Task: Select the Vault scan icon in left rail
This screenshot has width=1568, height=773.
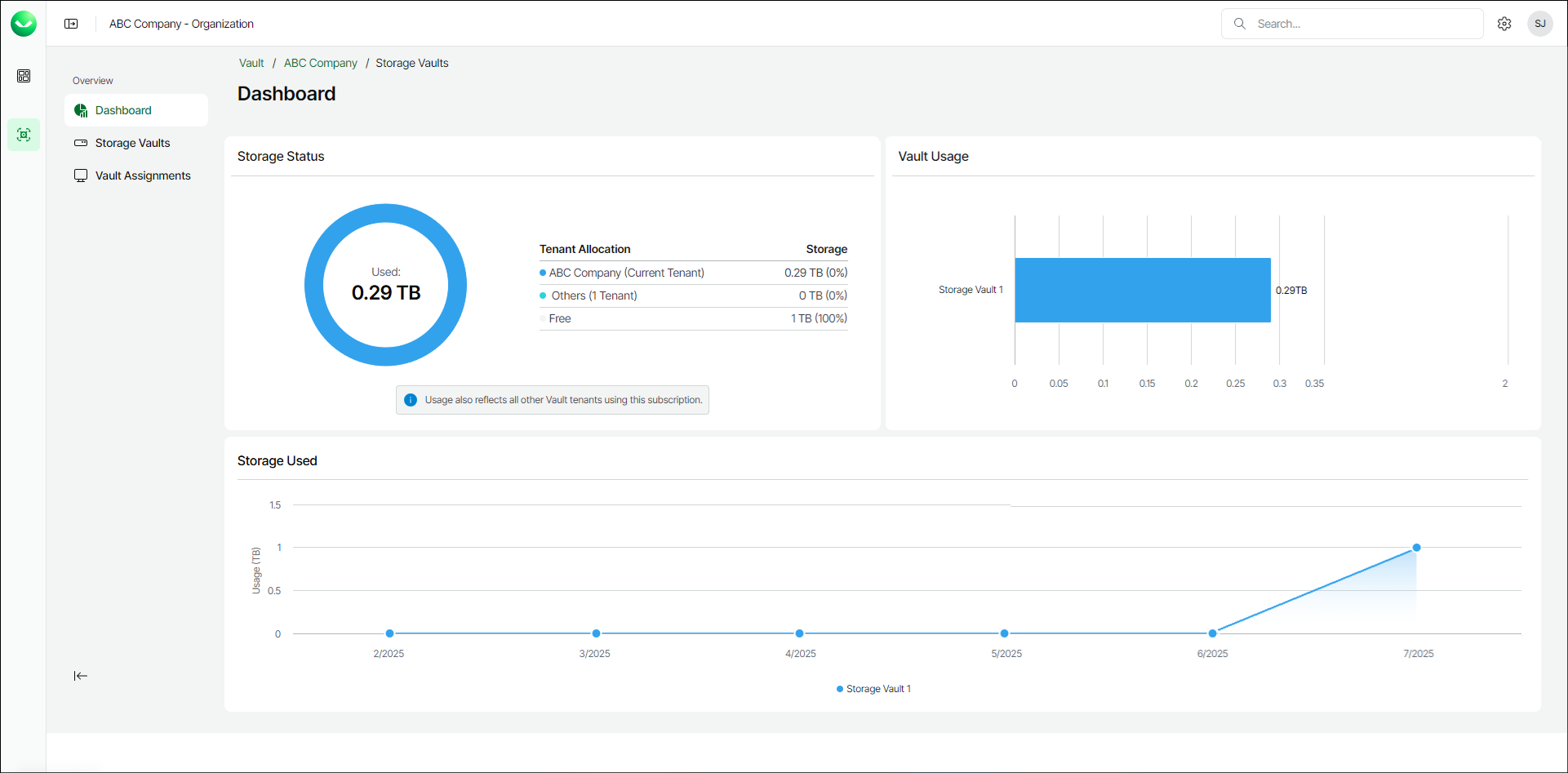Action: pos(24,135)
